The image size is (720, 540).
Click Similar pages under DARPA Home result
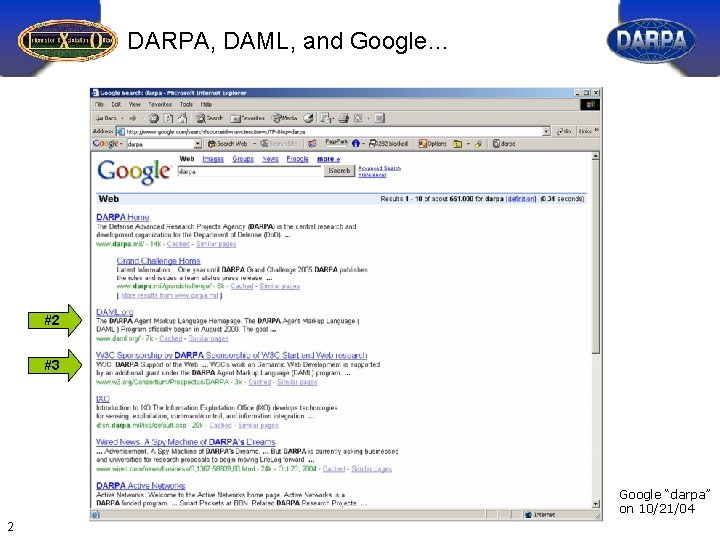pyautogui.click(x=216, y=244)
